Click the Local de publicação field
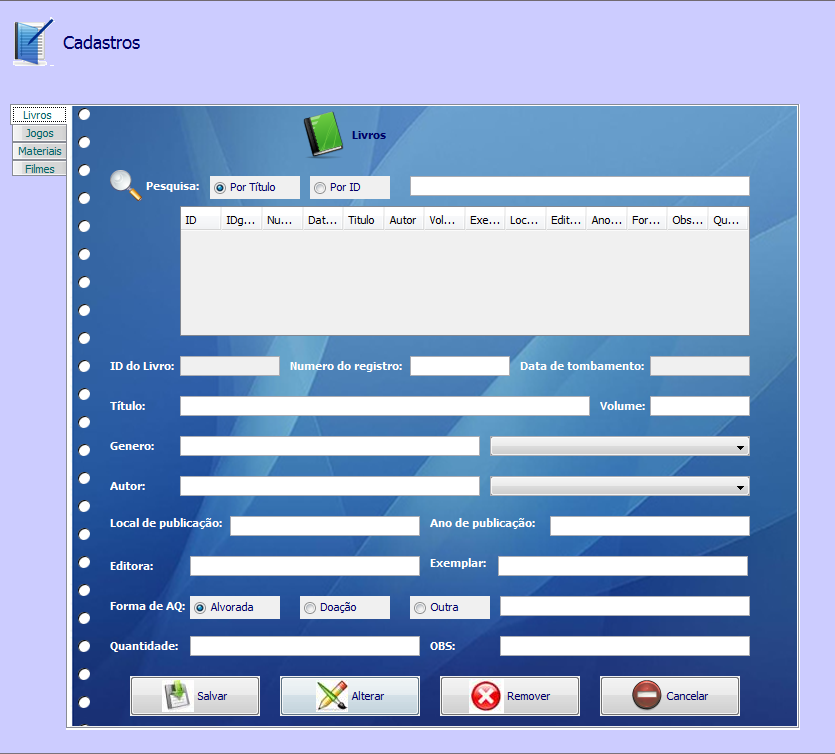 [325, 526]
